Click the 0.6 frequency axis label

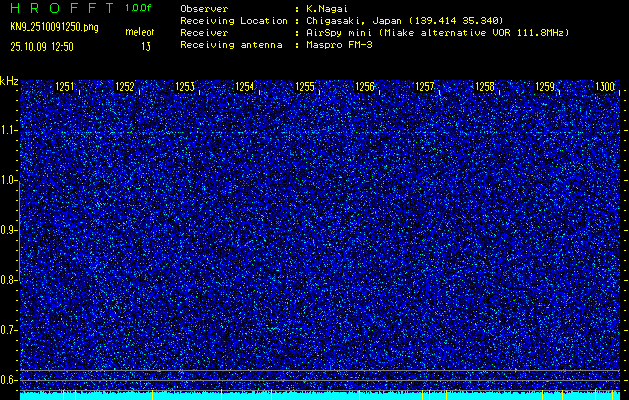[9, 379]
